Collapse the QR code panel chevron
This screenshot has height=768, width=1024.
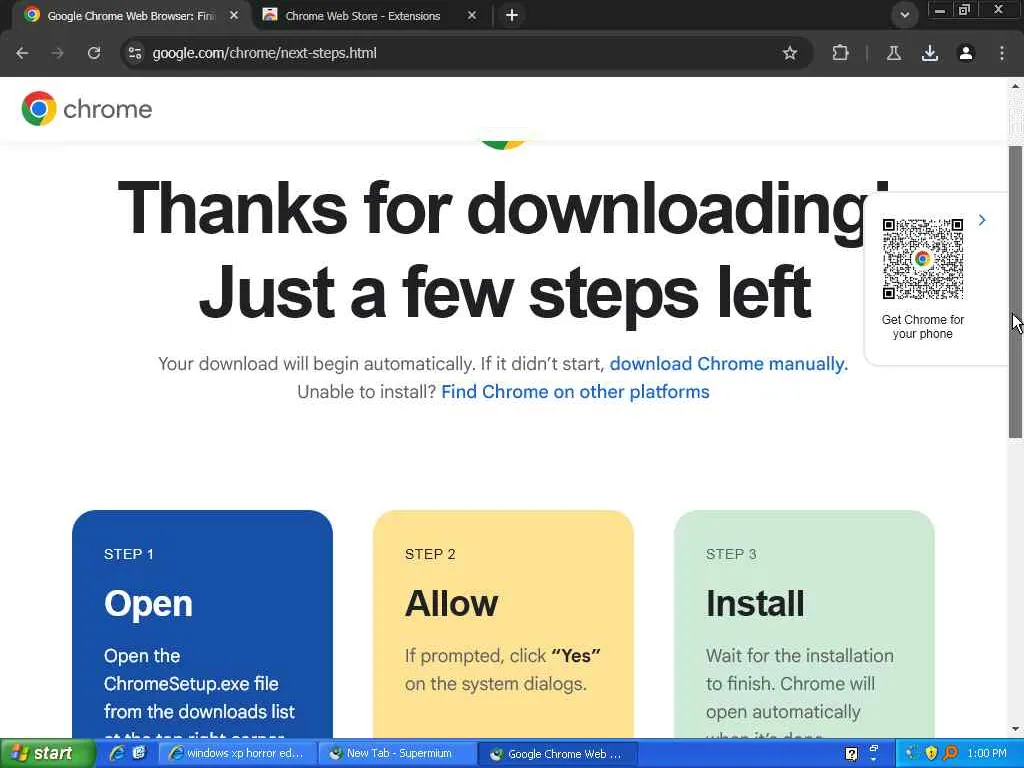pos(982,221)
